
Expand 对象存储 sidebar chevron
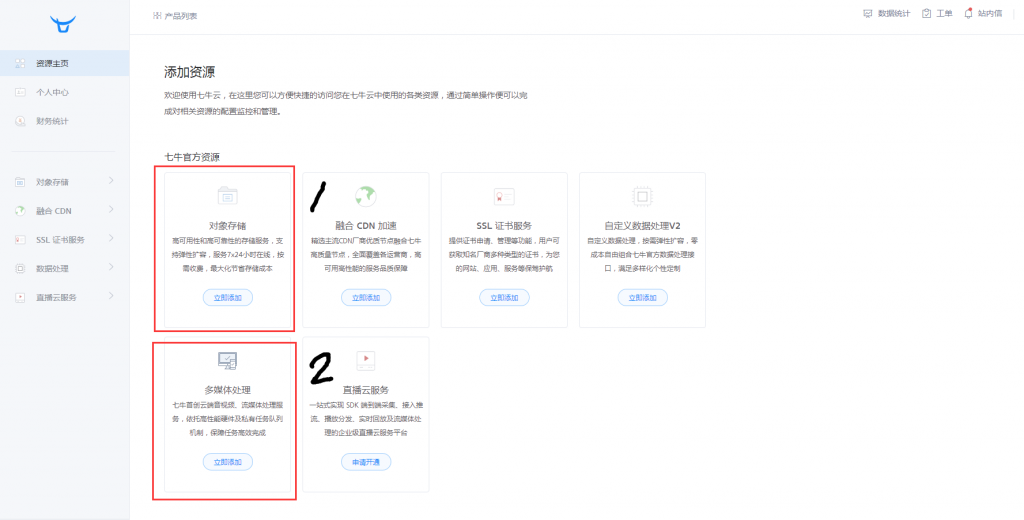(x=112, y=180)
